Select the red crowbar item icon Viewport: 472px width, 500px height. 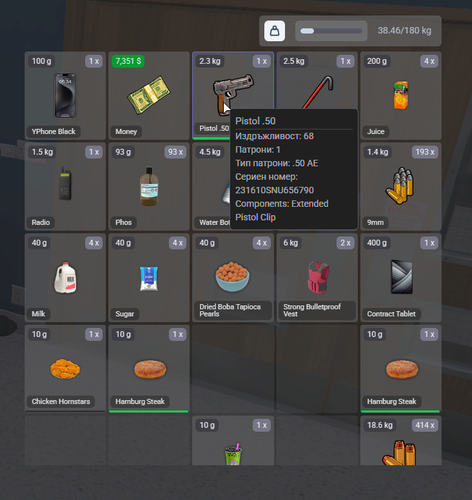318,92
